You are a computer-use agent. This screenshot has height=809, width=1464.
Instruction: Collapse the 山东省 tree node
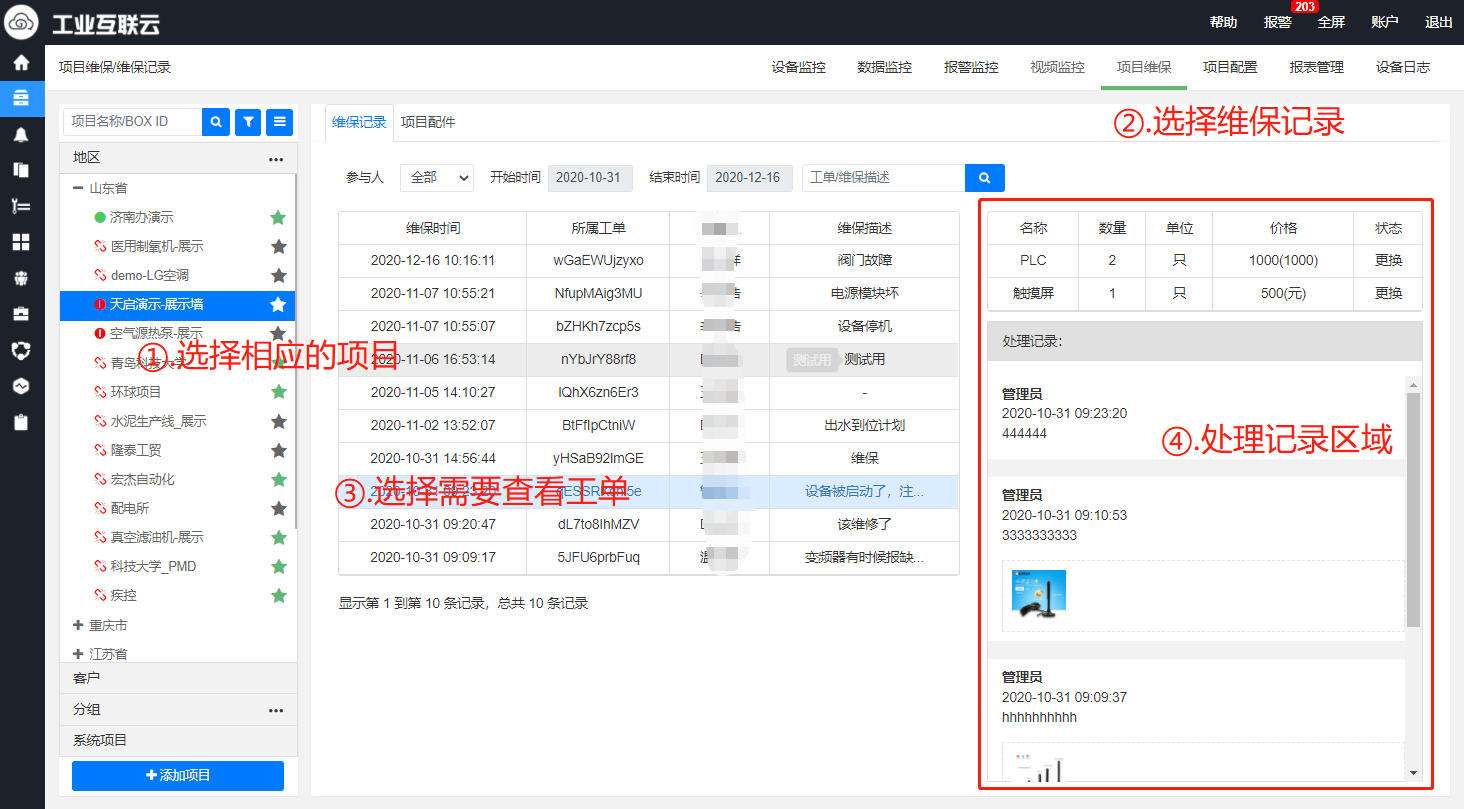coord(78,188)
